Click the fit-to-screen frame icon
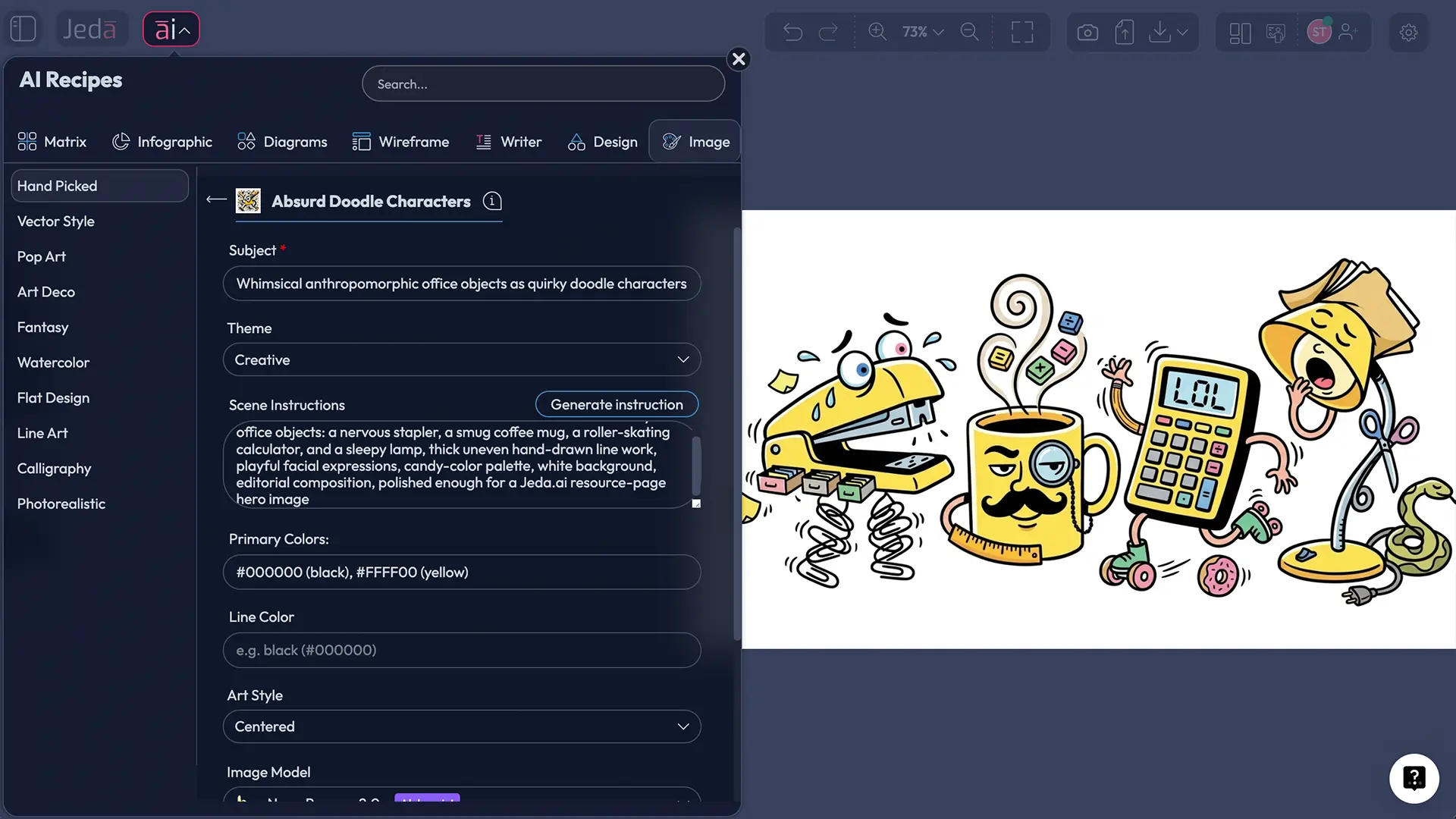This screenshot has width=1456, height=819. click(1022, 32)
